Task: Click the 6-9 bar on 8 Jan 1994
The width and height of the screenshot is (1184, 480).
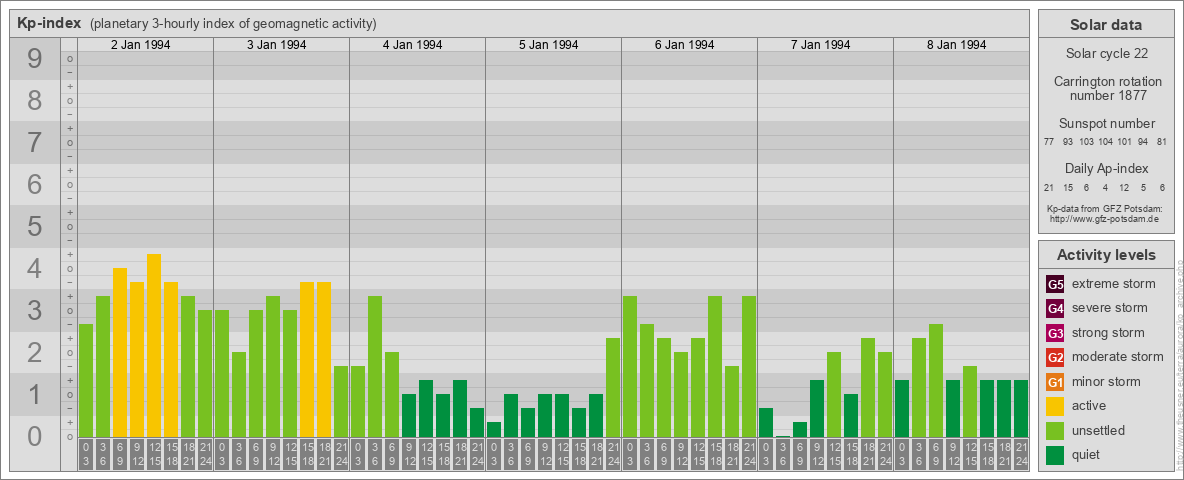Action: point(936,380)
